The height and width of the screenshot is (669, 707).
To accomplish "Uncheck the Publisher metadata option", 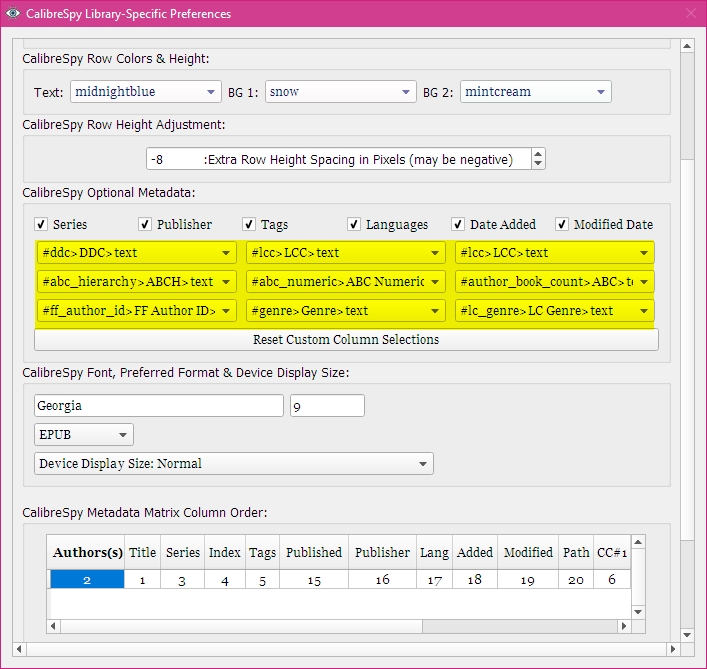I will click(145, 224).
